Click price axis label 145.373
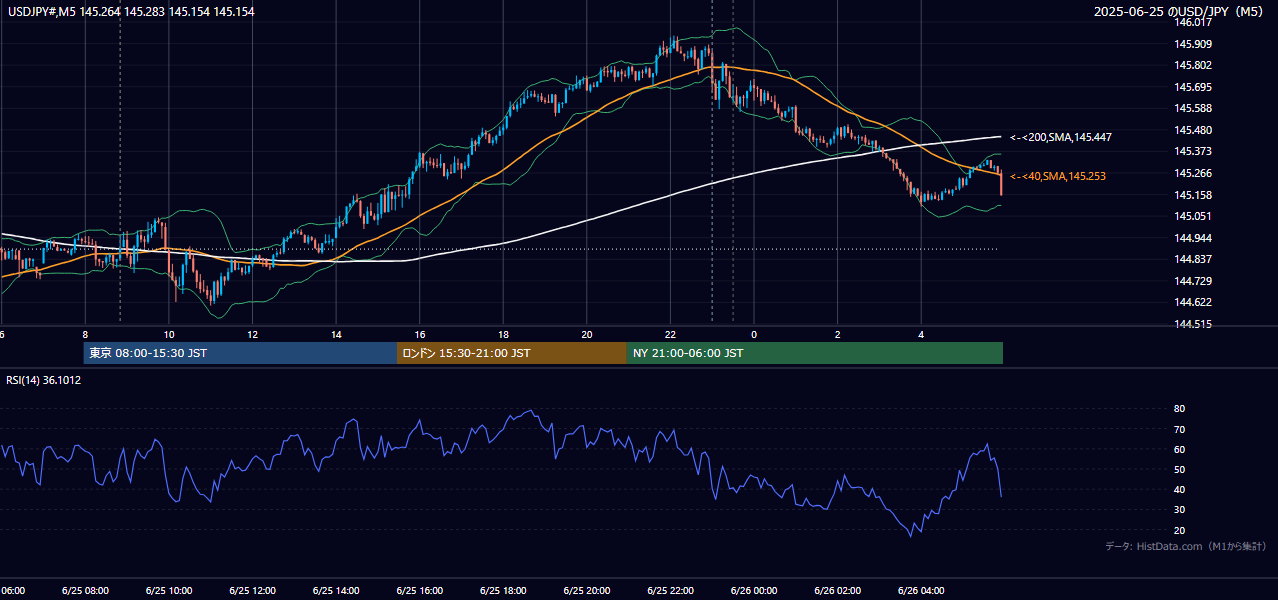 point(1191,151)
